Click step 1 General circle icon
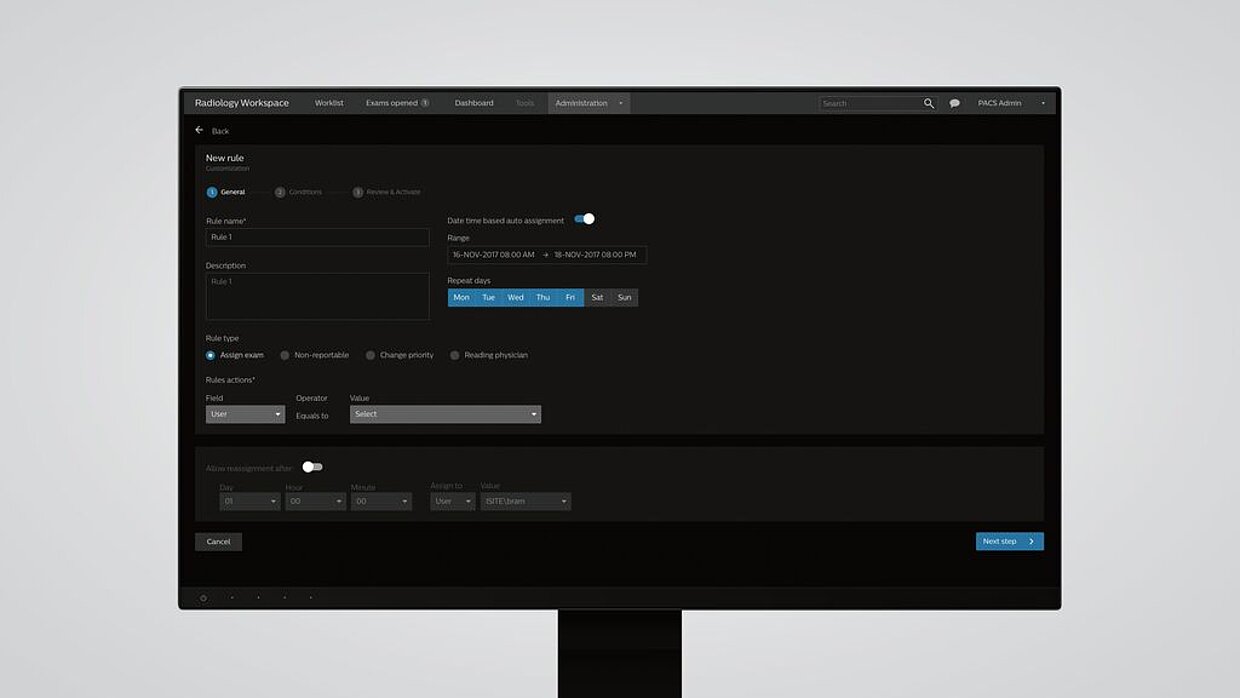Screen dimensions: 1240x698 (212, 192)
